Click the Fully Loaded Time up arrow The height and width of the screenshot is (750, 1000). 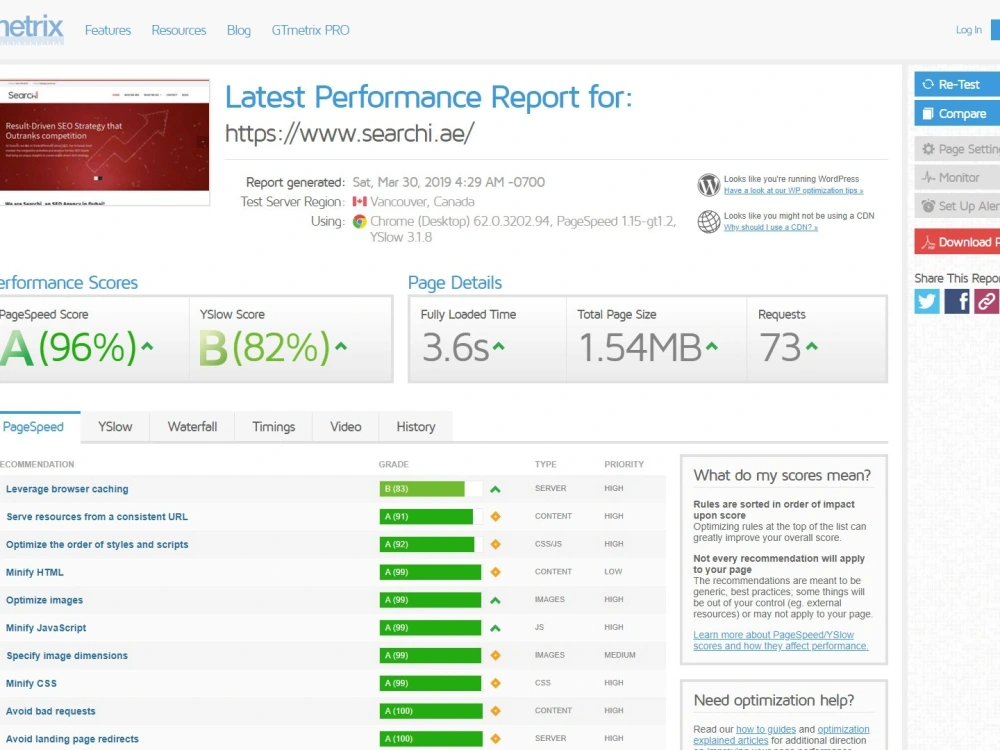(499, 346)
